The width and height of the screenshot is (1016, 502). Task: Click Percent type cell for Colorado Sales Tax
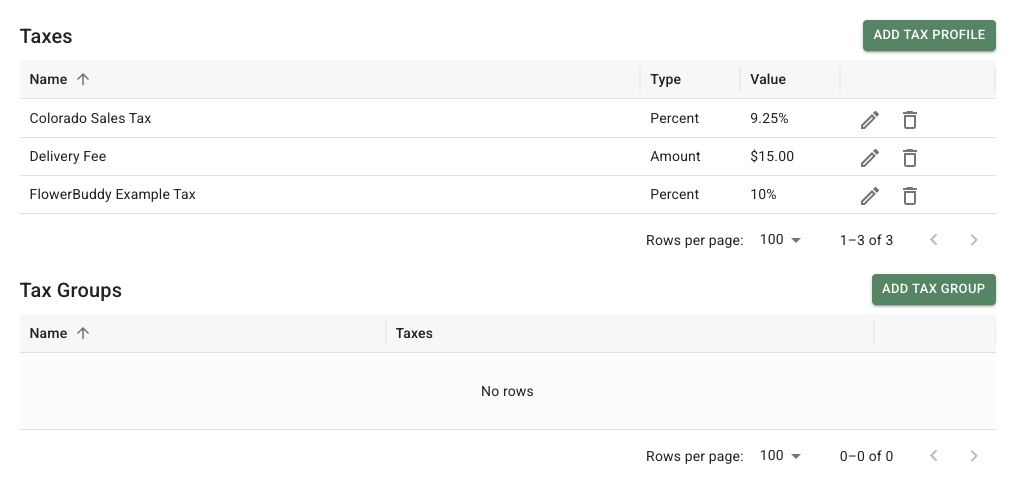[x=690, y=118]
